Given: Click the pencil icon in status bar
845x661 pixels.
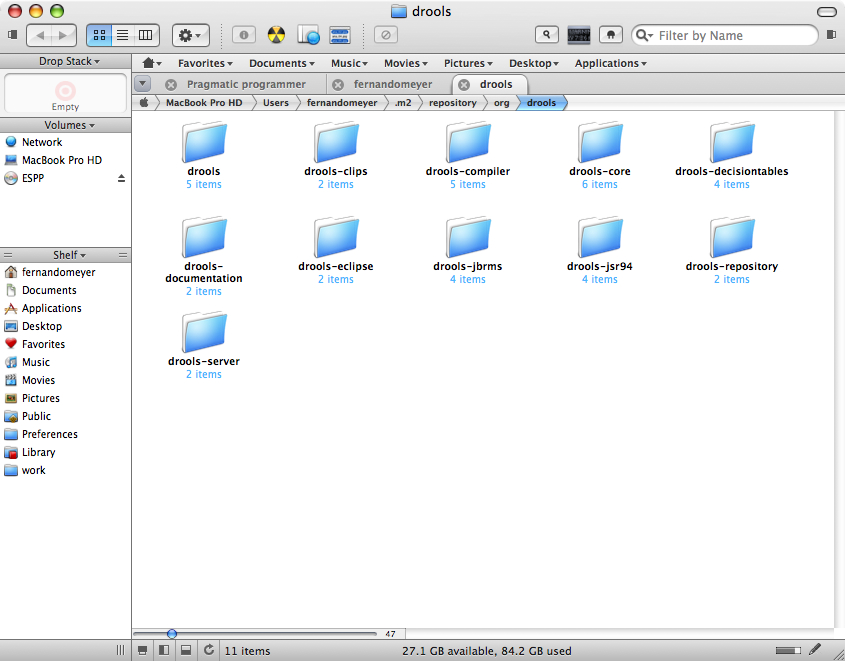Looking at the screenshot, I should (x=815, y=650).
